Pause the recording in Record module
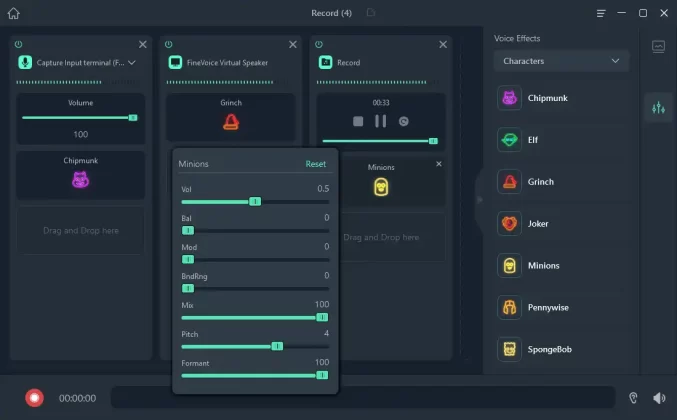The image size is (677, 420). (x=380, y=121)
